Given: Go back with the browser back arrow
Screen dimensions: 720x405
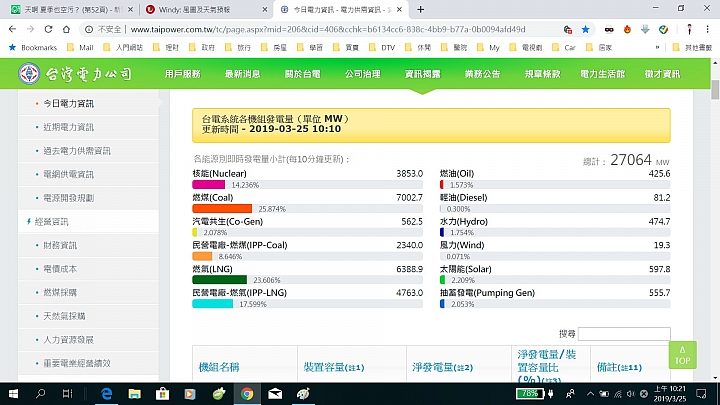Looking at the screenshot, I should click(12, 29).
